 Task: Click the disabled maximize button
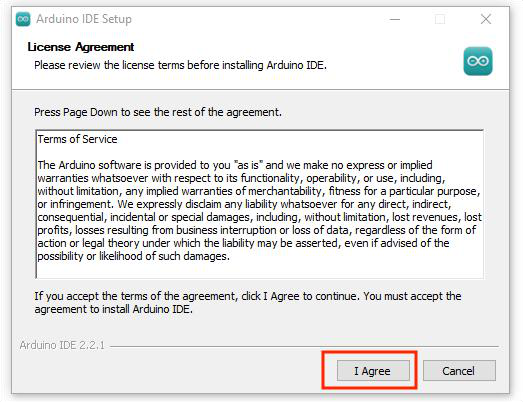(x=440, y=19)
